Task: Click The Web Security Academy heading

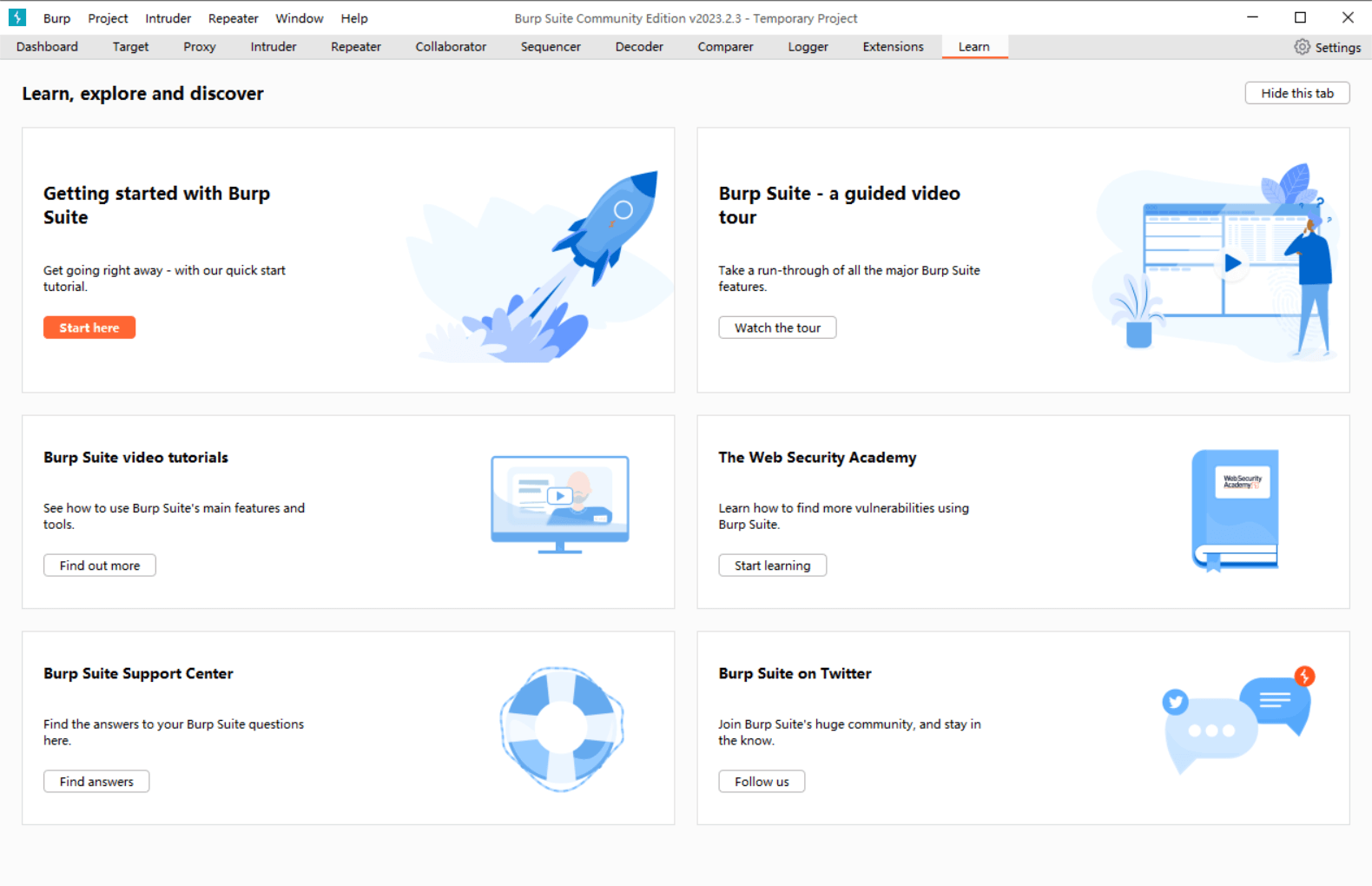Action: click(x=817, y=458)
